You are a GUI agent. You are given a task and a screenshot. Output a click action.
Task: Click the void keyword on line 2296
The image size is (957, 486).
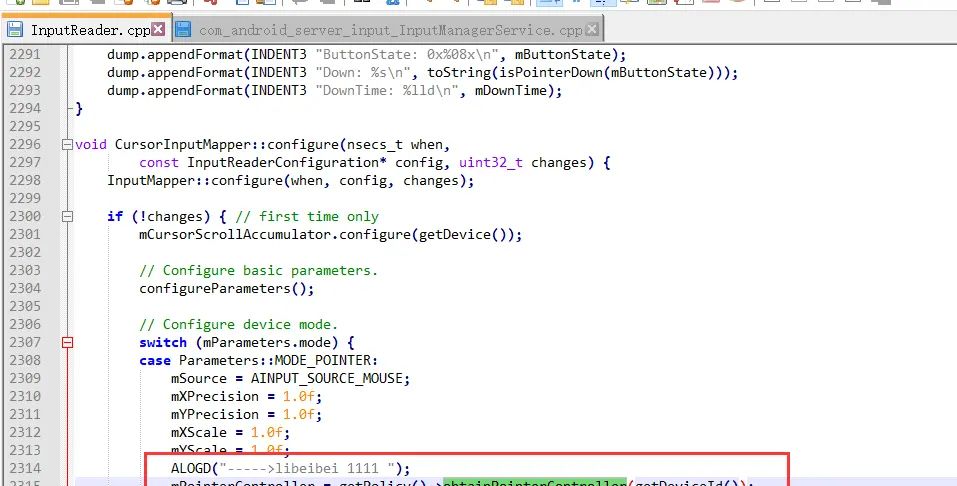pyautogui.click(x=91, y=145)
